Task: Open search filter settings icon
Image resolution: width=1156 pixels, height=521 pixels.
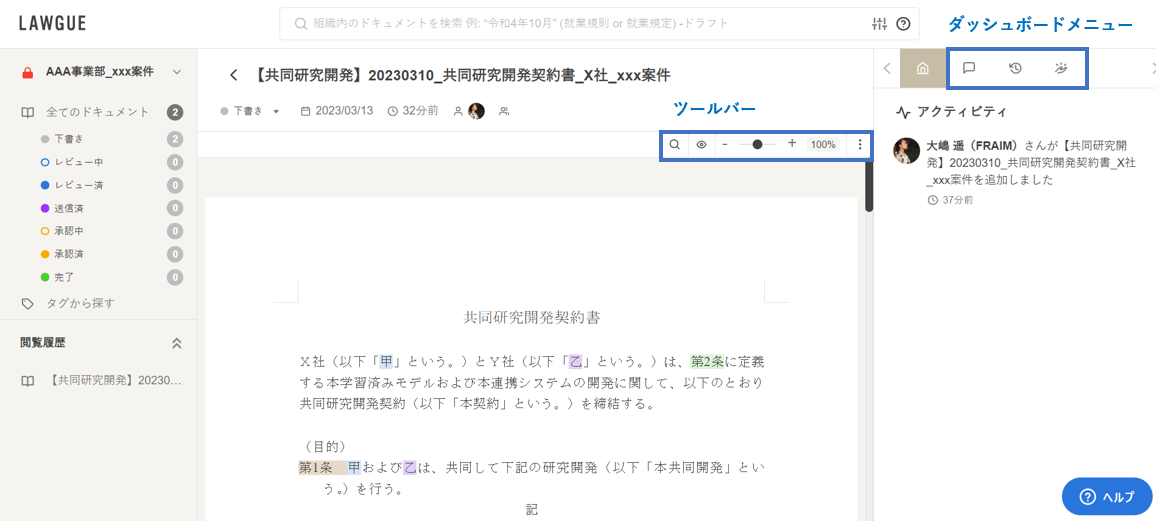Action: coord(880,24)
